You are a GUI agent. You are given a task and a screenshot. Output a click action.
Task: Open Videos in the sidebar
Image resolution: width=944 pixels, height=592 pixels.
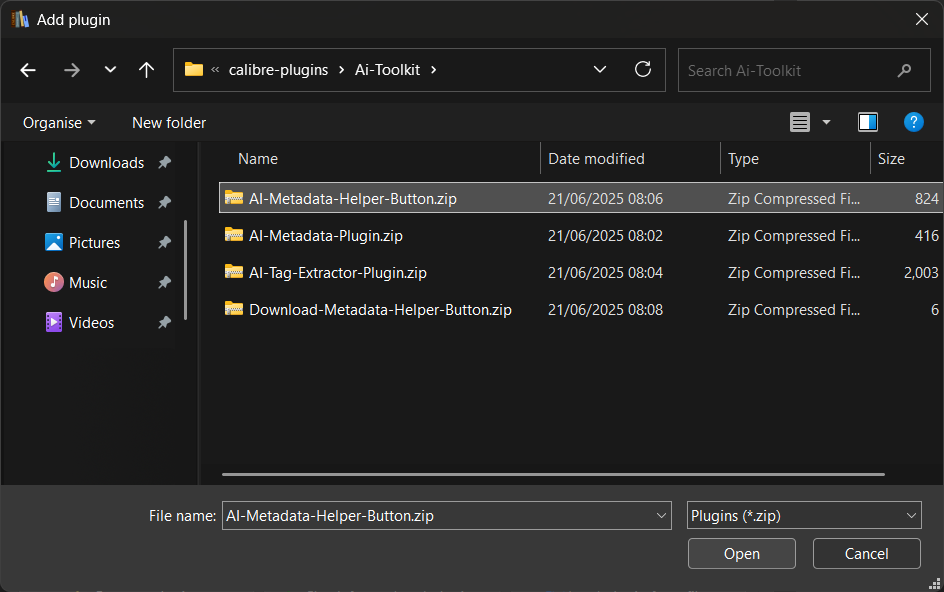tap(92, 323)
